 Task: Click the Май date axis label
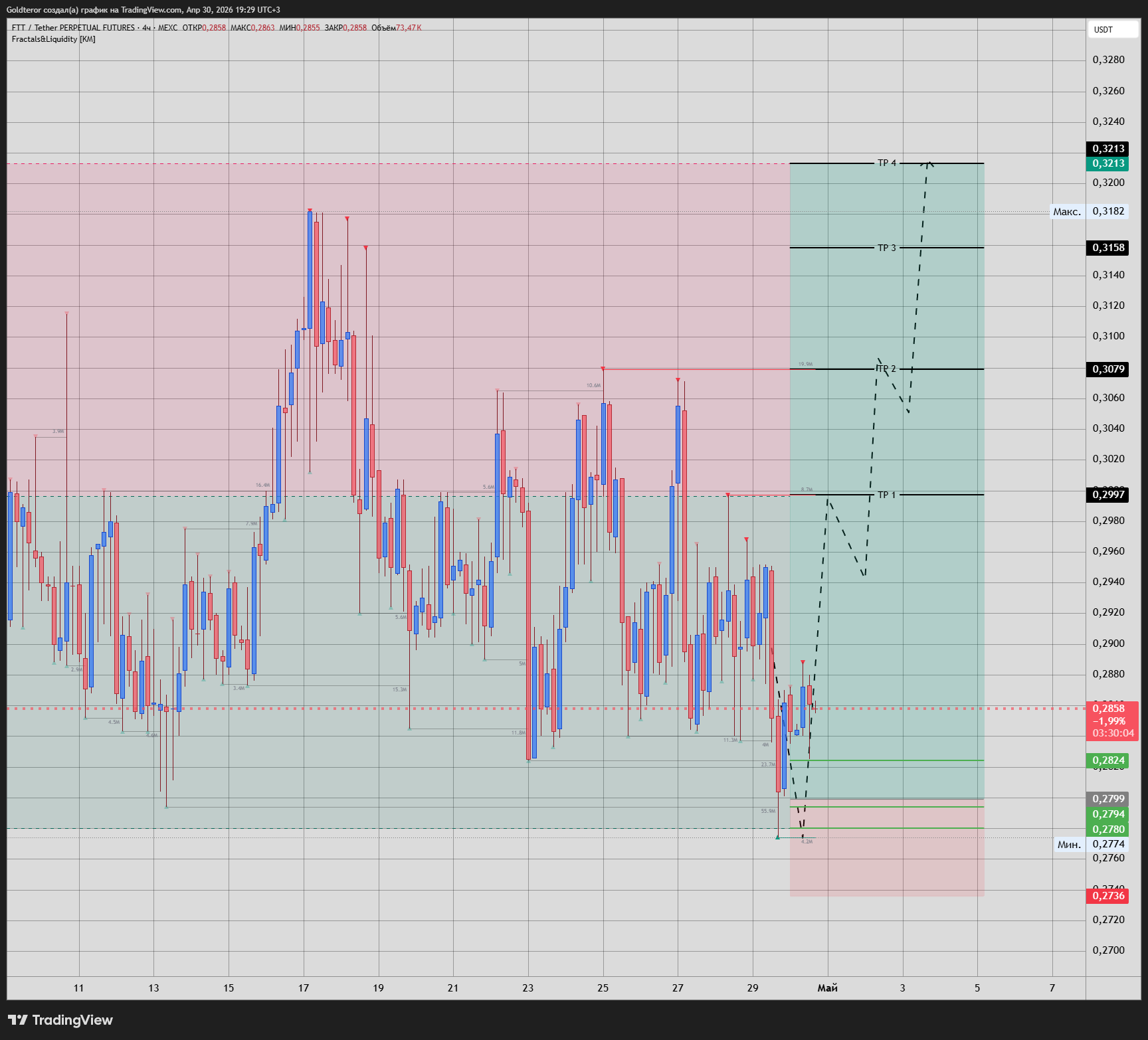827,988
